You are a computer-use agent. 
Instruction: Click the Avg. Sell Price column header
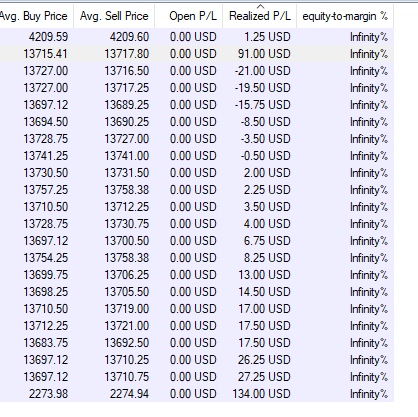(x=114, y=16)
